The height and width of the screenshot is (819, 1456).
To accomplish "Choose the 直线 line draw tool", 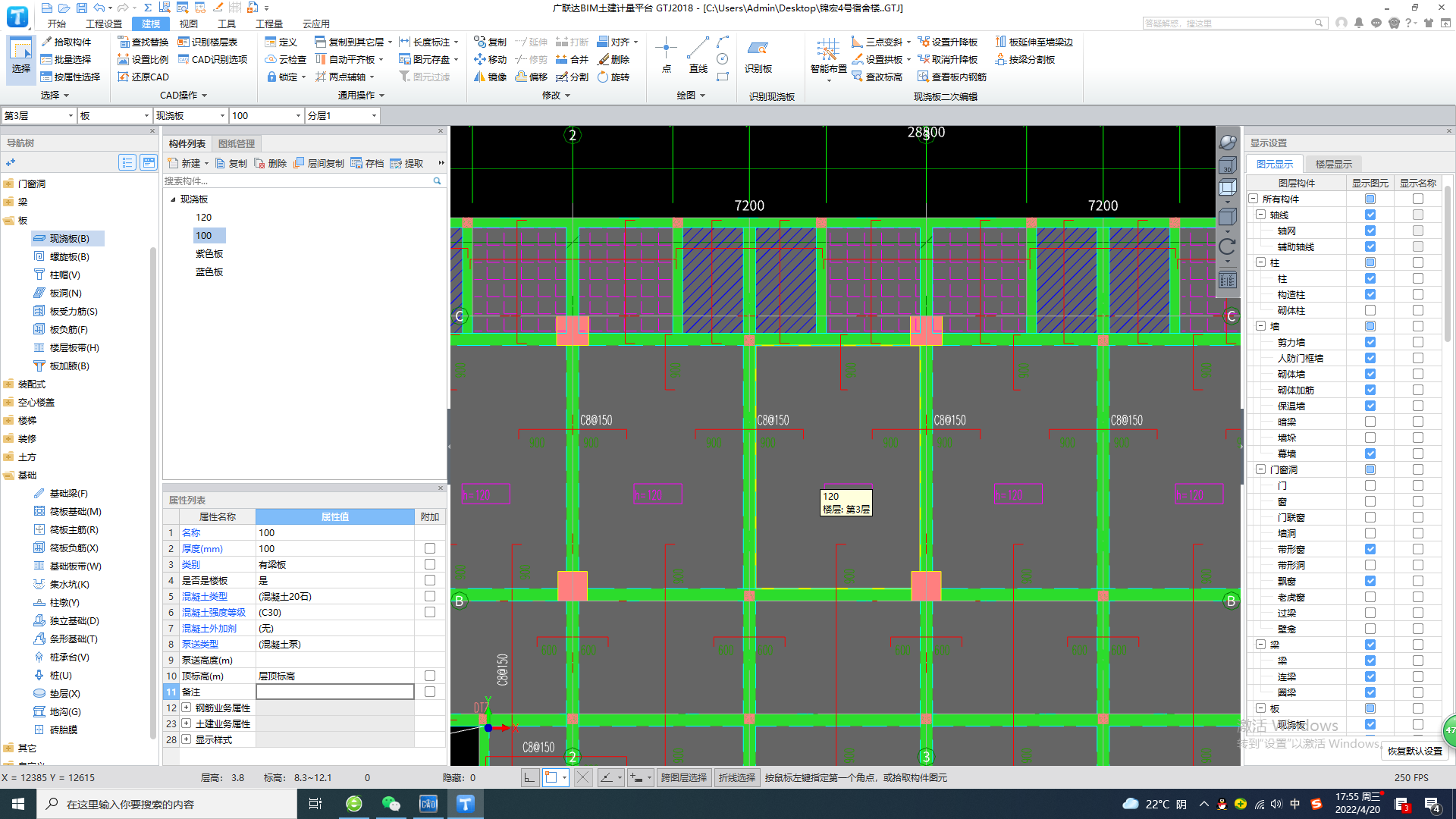I will point(698,55).
